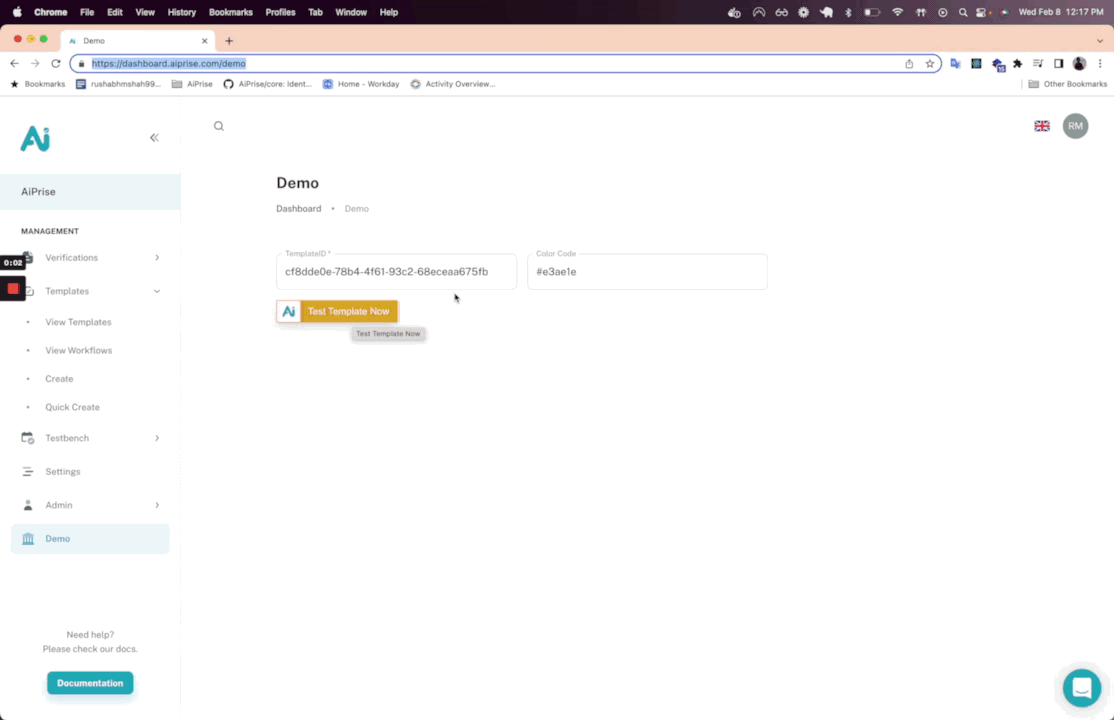Screen dimensions: 1114x720
Task: Open the search magnifier icon
Action: [x=219, y=126]
